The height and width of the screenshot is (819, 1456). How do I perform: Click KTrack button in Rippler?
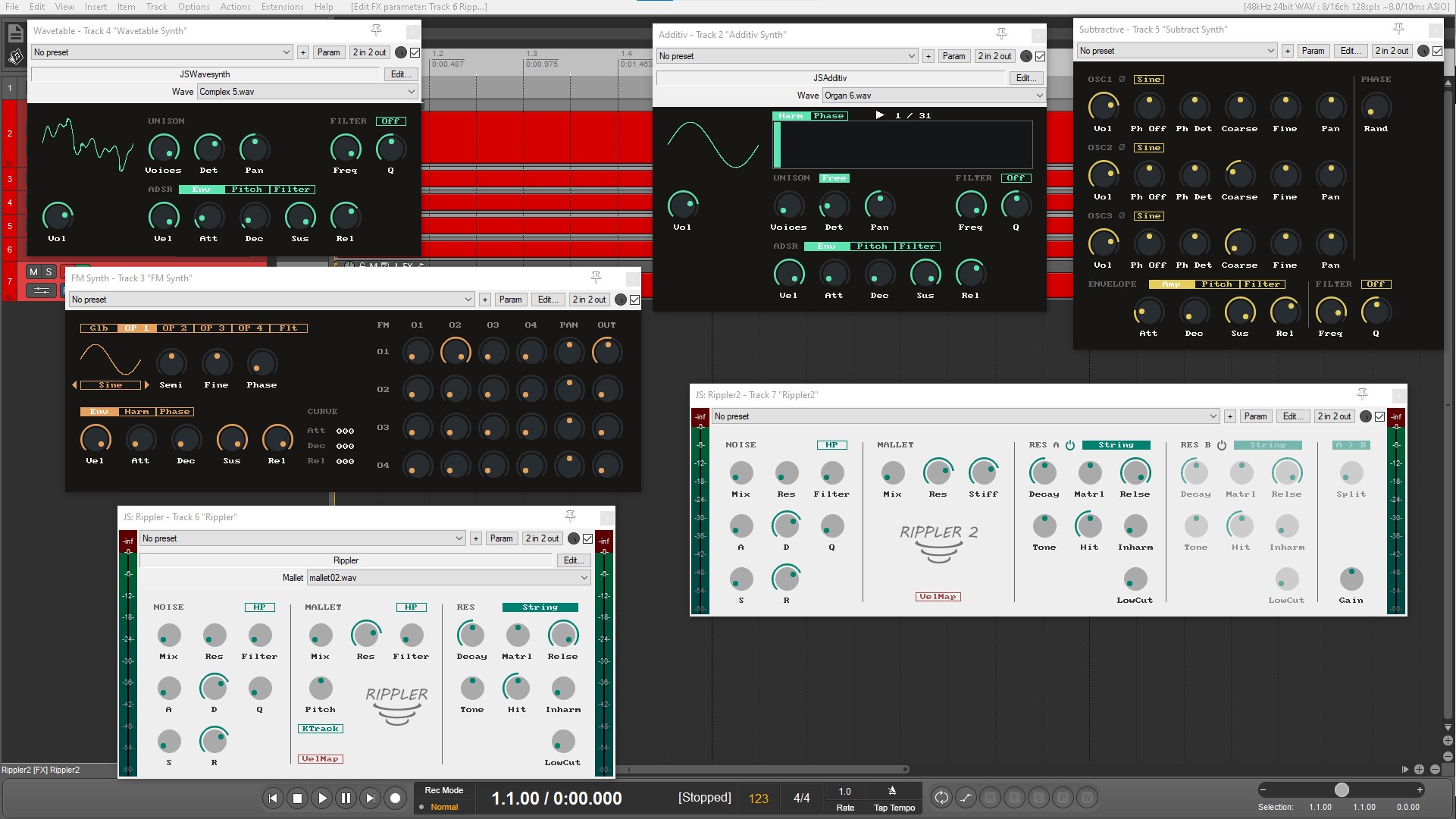tap(321, 729)
